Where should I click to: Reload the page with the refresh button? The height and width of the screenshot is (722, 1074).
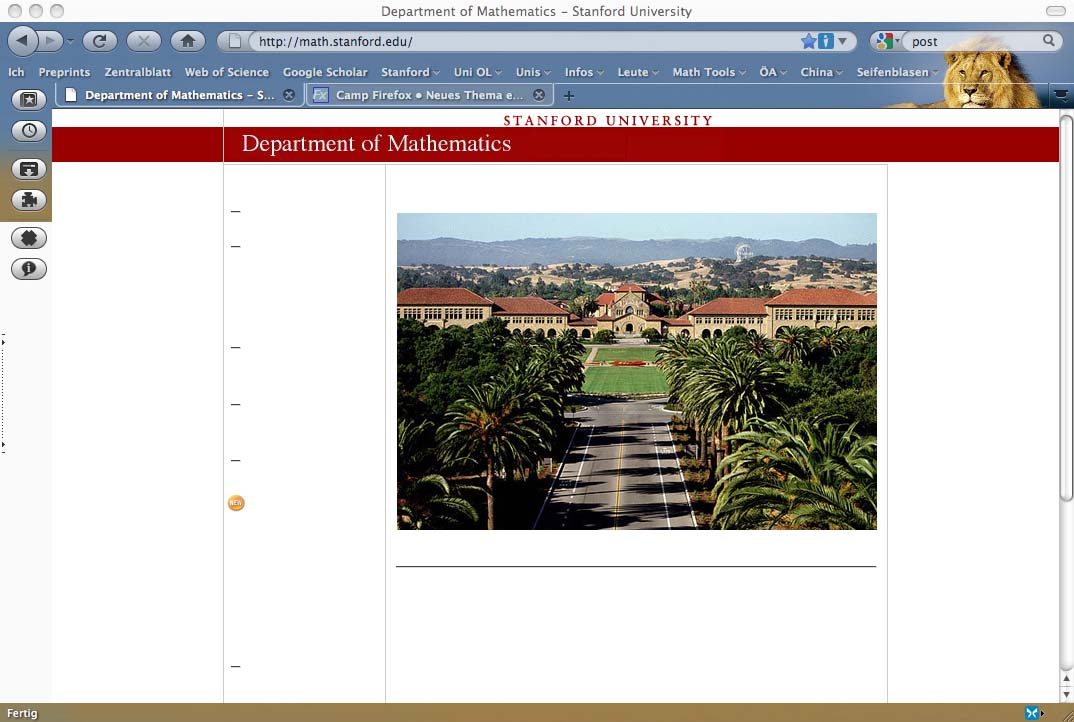coord(99,41)
